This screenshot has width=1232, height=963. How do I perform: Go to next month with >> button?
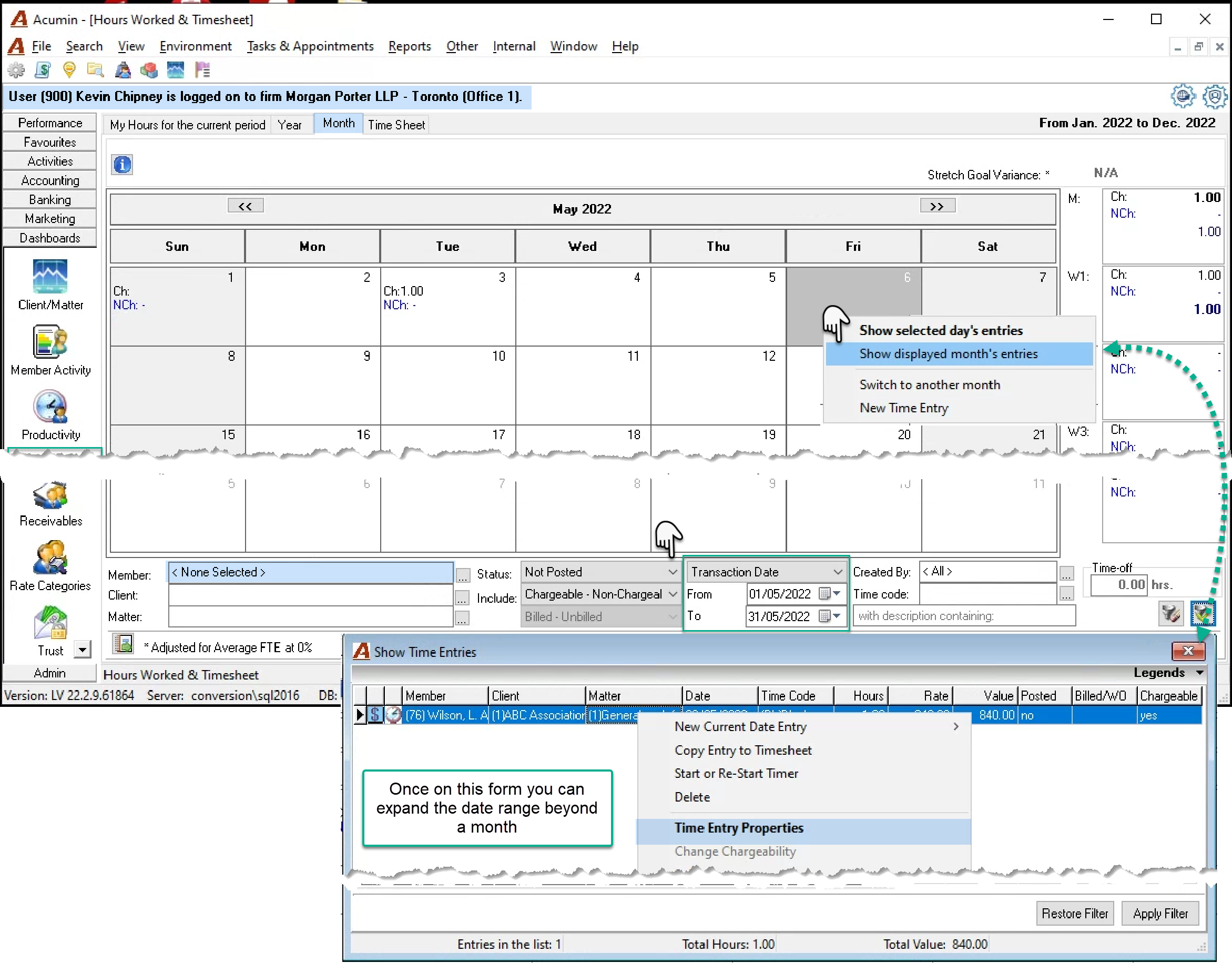[937, 206]
